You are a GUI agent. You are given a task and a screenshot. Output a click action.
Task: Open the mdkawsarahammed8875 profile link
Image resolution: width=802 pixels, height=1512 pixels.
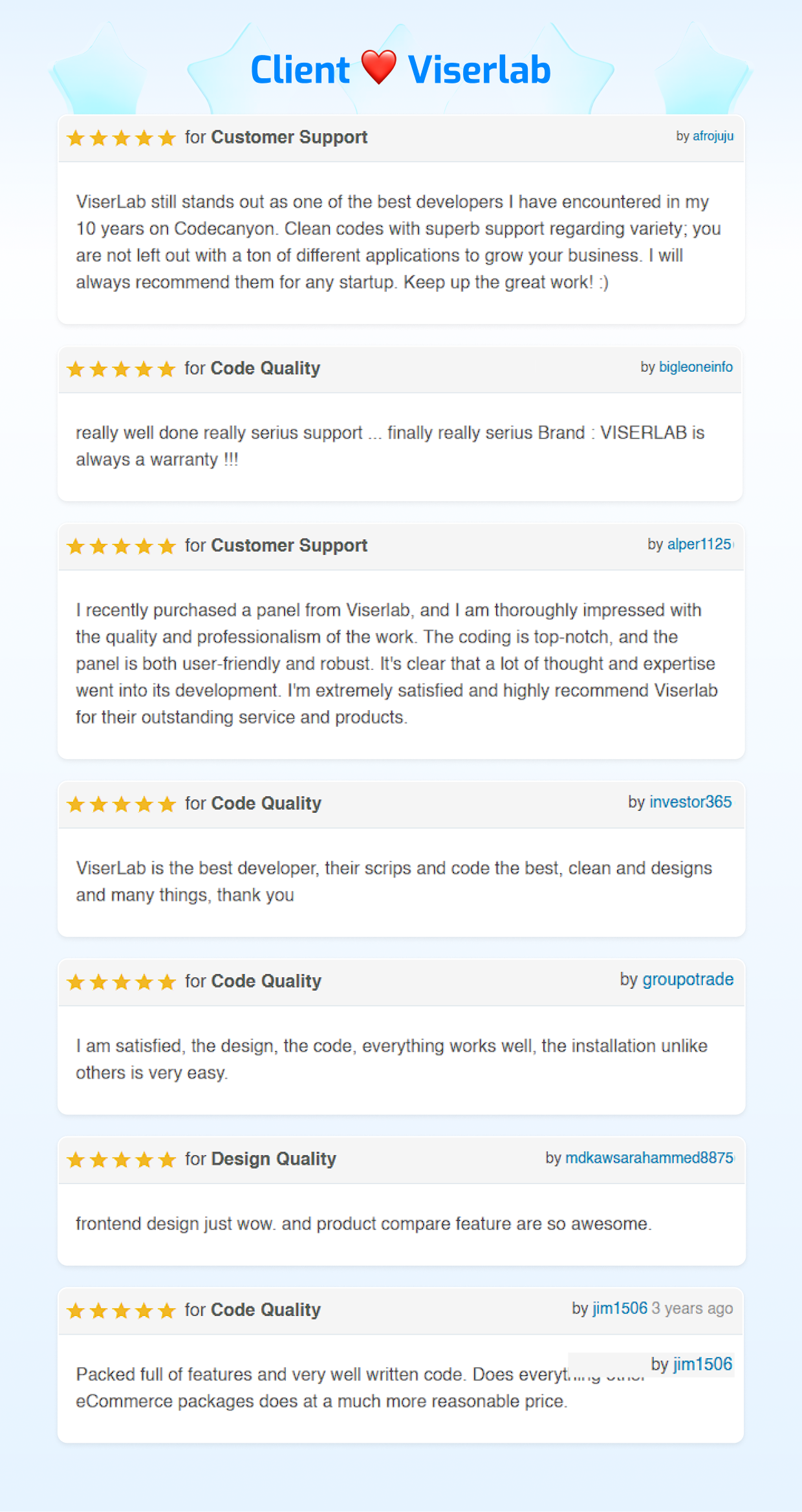649,1158
